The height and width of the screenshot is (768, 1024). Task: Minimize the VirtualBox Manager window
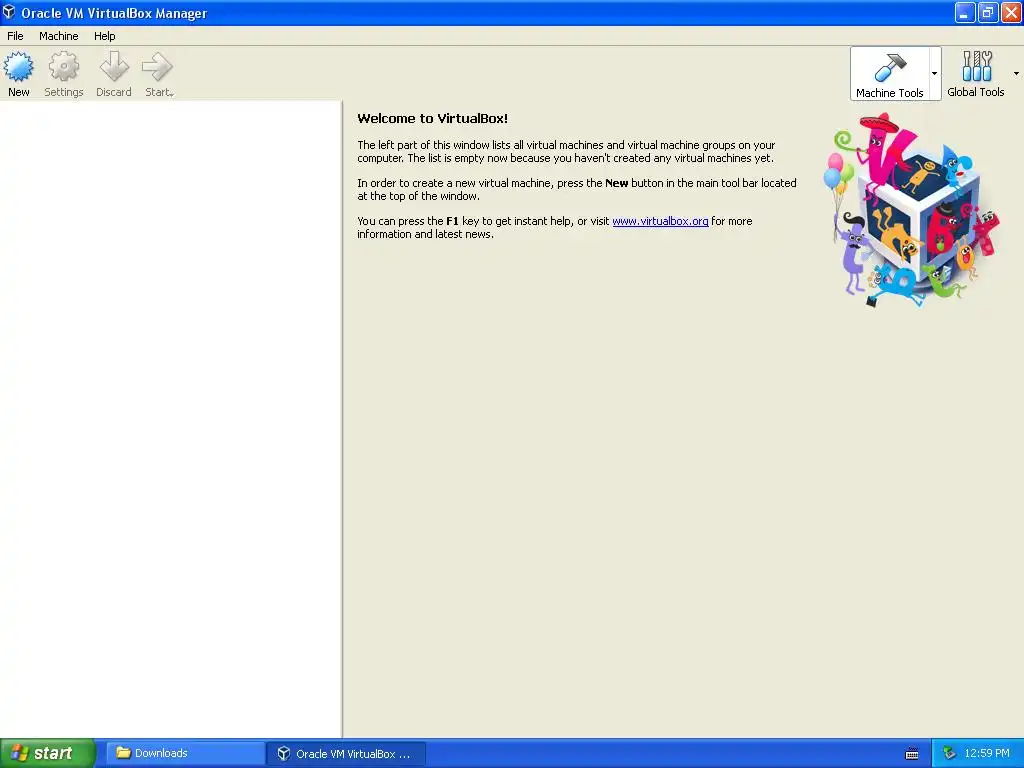click(965, 12)
